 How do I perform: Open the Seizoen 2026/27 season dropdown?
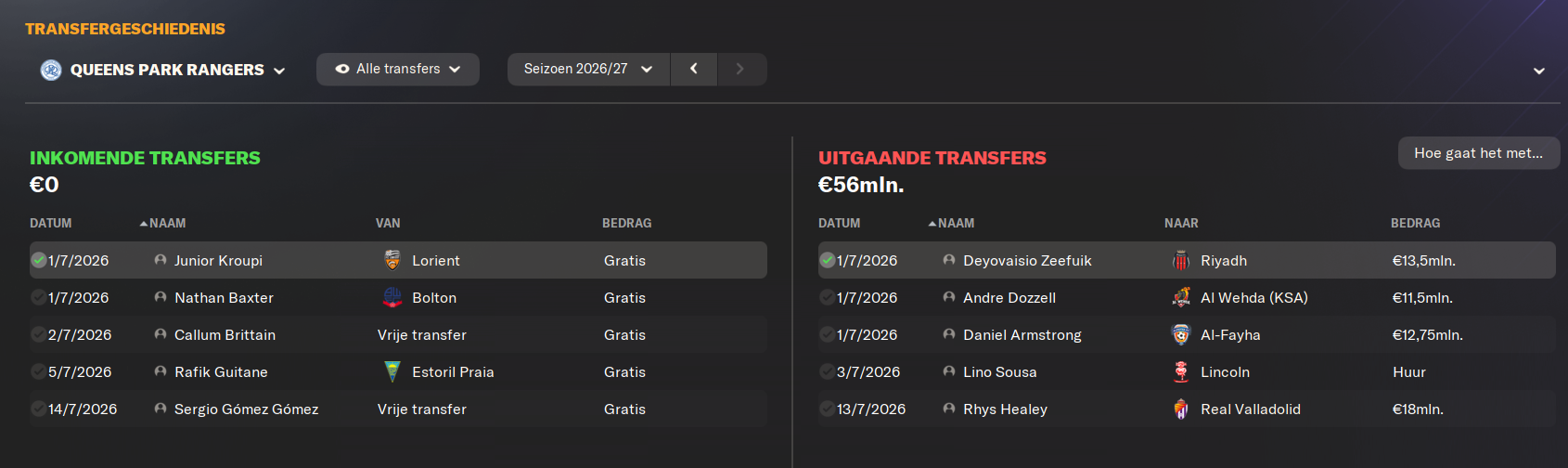(x=588, y=69)
